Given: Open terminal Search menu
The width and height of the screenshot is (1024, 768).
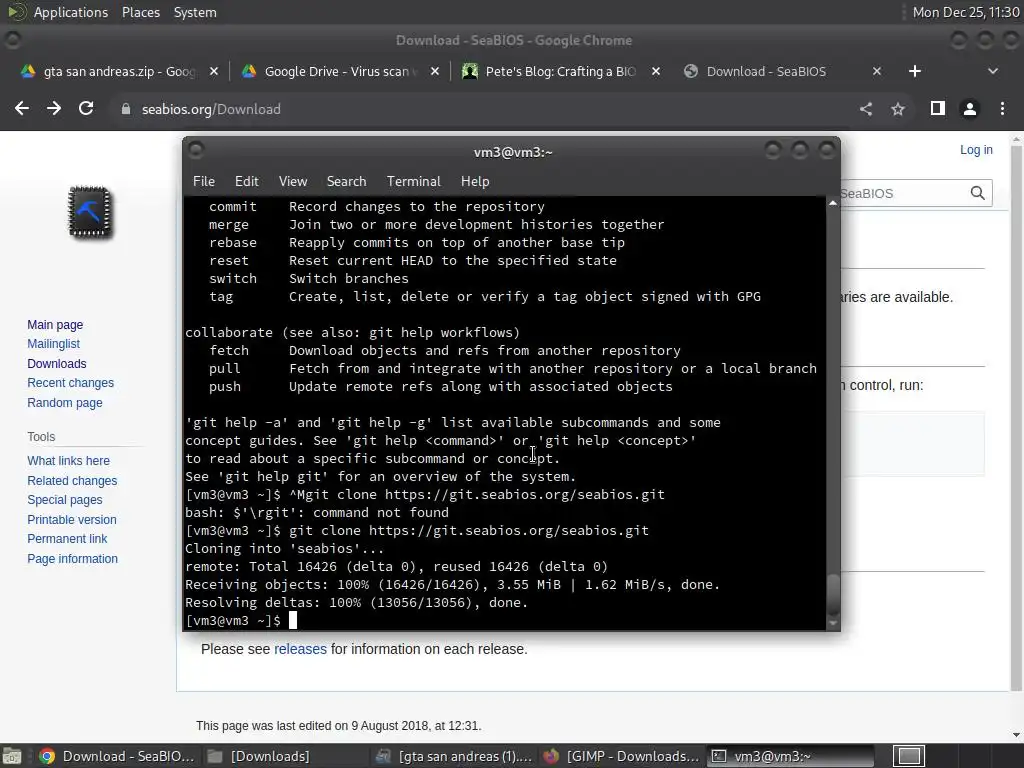Looking at the screenshot, I should pos(346,181).
